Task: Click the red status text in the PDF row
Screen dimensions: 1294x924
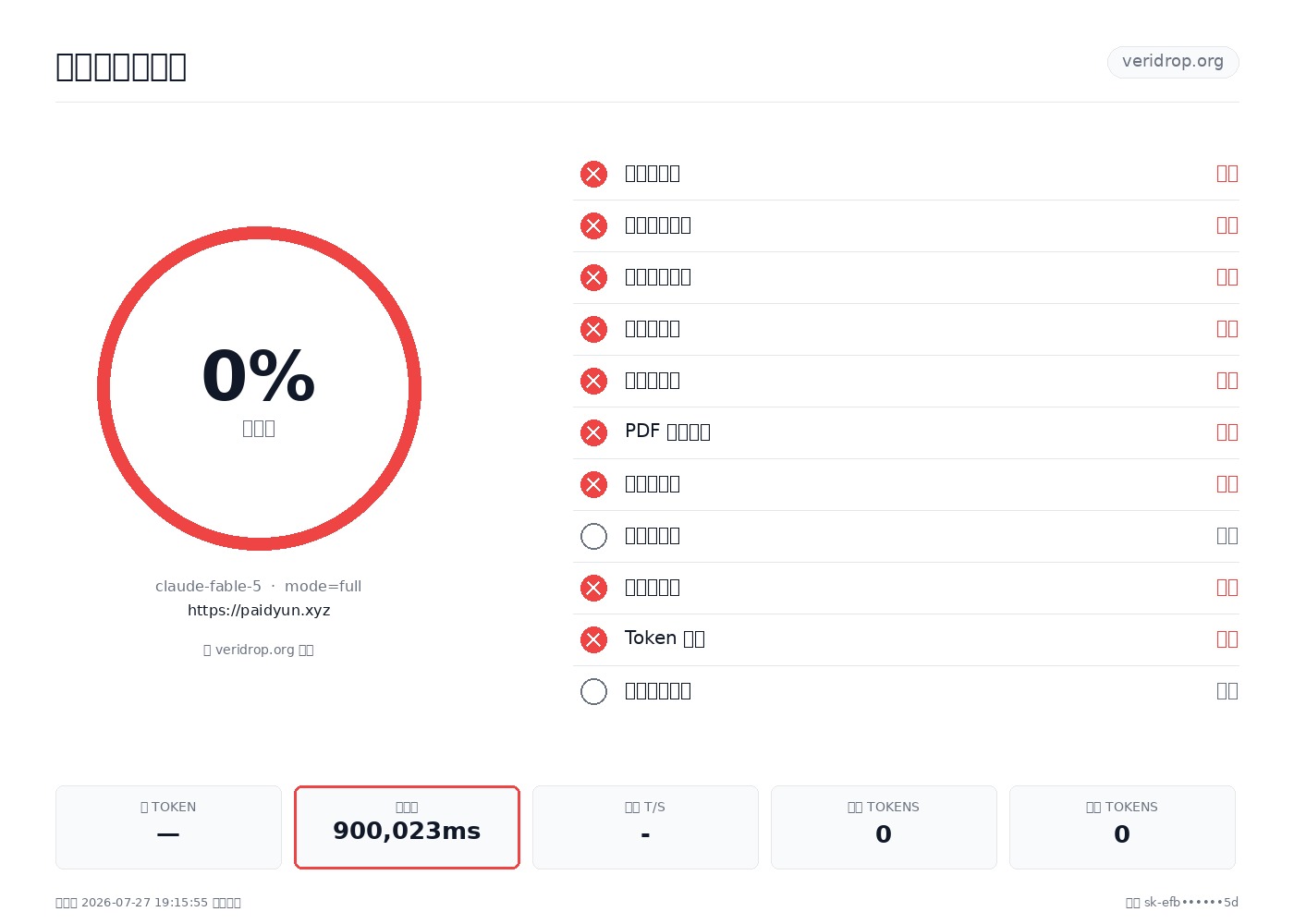Action: [1227, 432]
